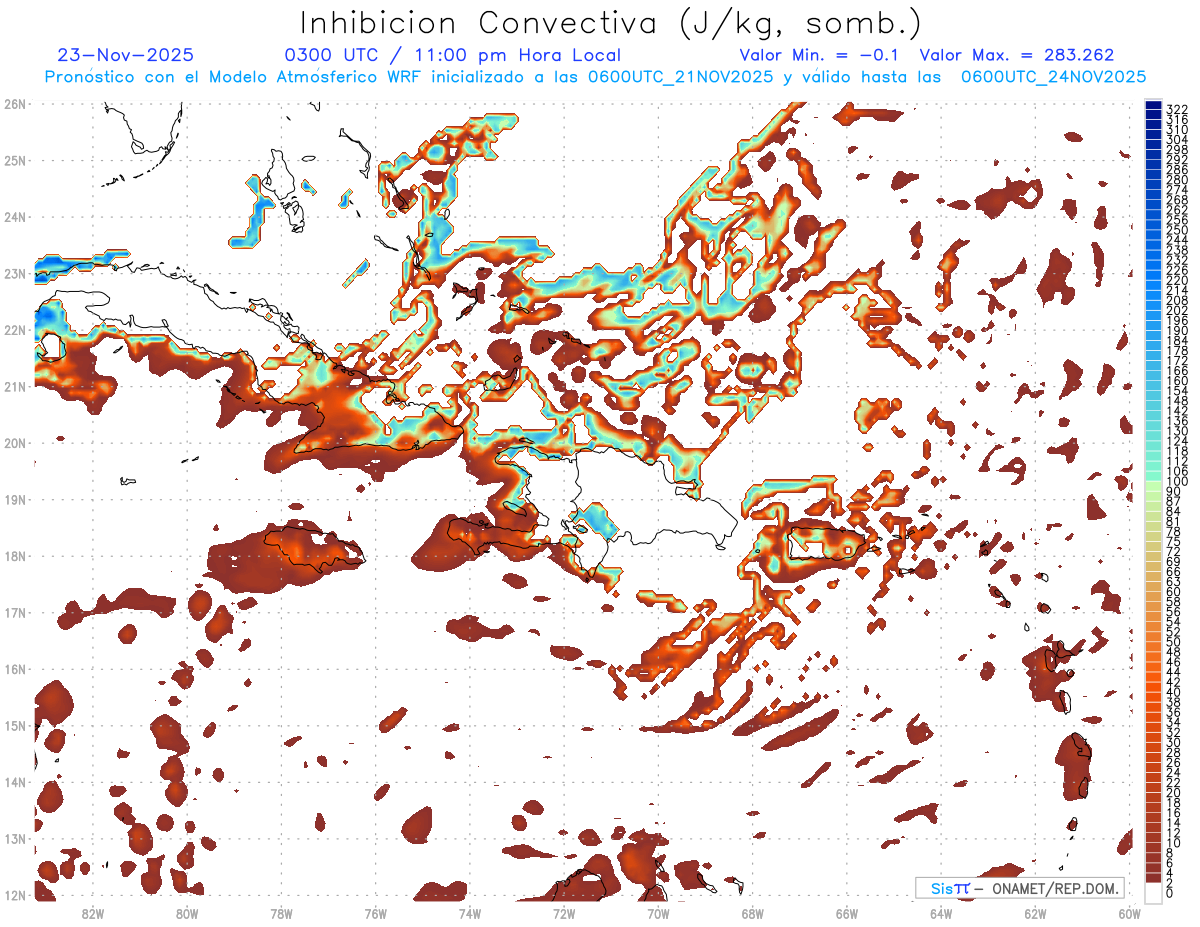Click the "21N" latitude label

14,386
